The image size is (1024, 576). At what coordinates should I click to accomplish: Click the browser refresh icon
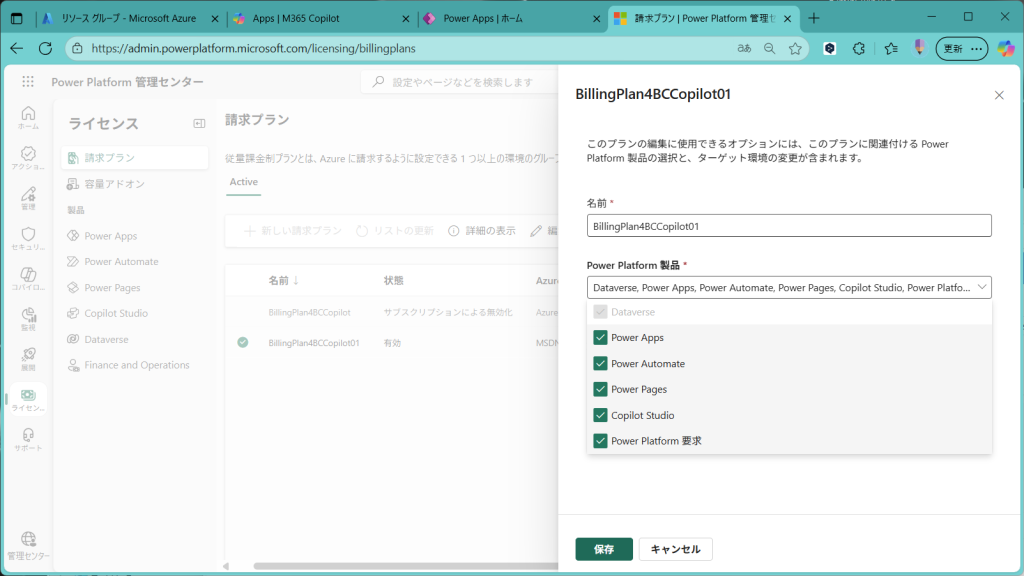pyautogui.click(x=45, y=48)
